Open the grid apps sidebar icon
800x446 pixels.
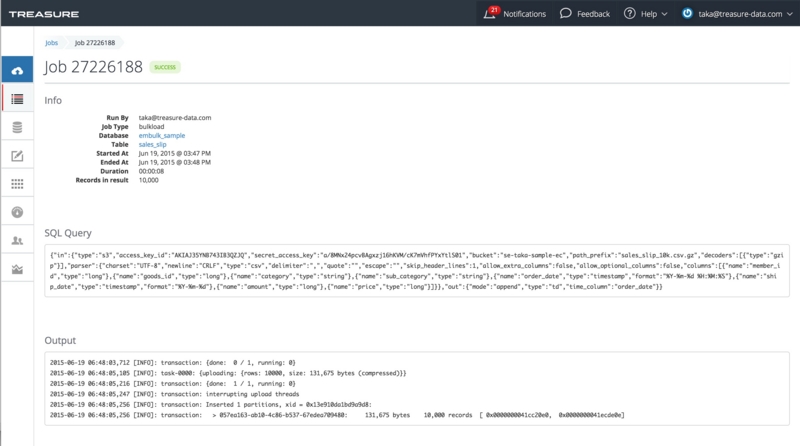point(17,184)
